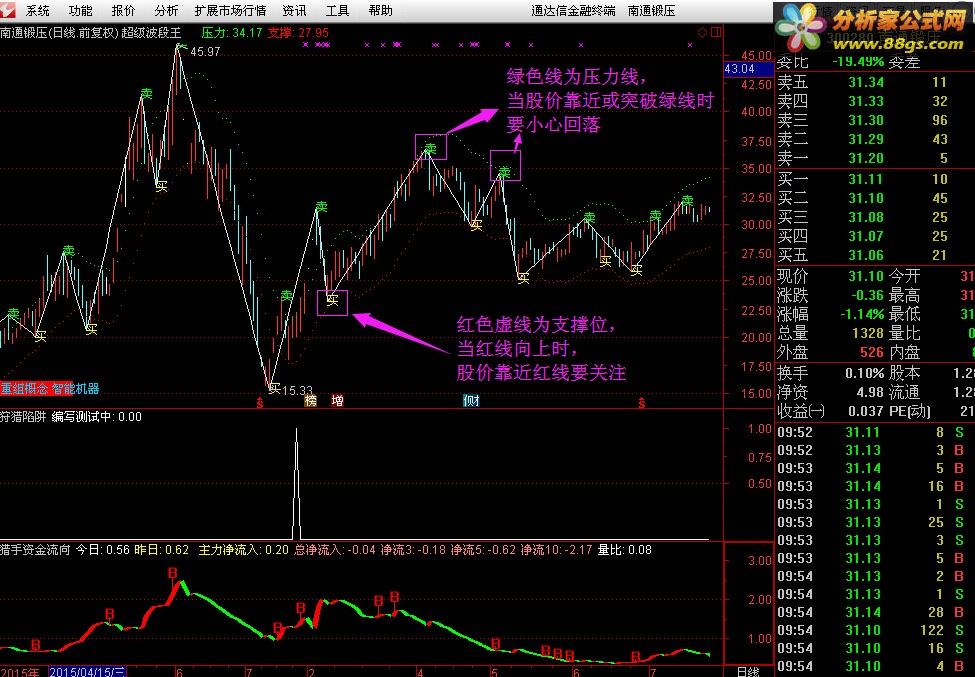Click the 增 event marker below chart
Viewport: 975px width, 677px height.
tap(337, 400)
